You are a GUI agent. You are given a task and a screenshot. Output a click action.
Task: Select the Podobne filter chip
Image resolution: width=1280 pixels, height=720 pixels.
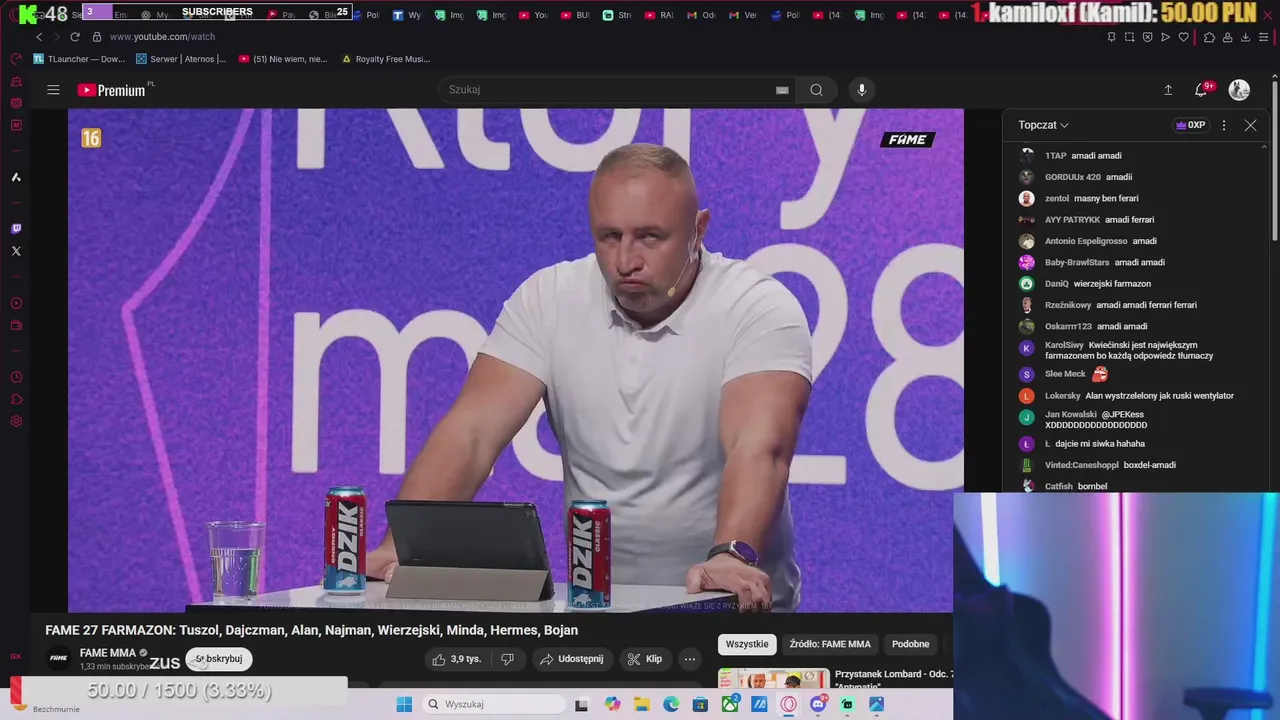click(x=910, y=644)
